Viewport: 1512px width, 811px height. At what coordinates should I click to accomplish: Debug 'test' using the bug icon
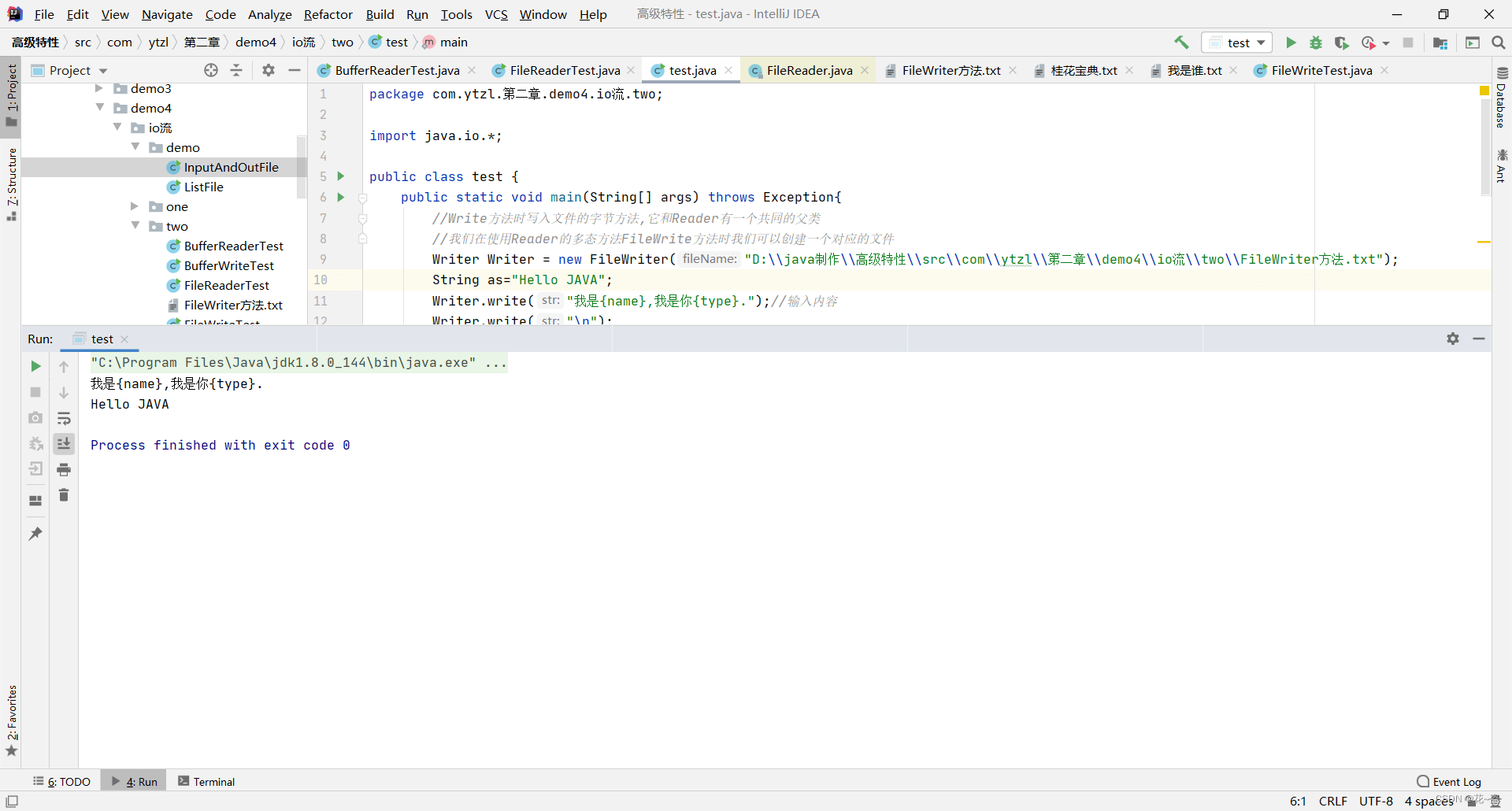click(1316, 43)
